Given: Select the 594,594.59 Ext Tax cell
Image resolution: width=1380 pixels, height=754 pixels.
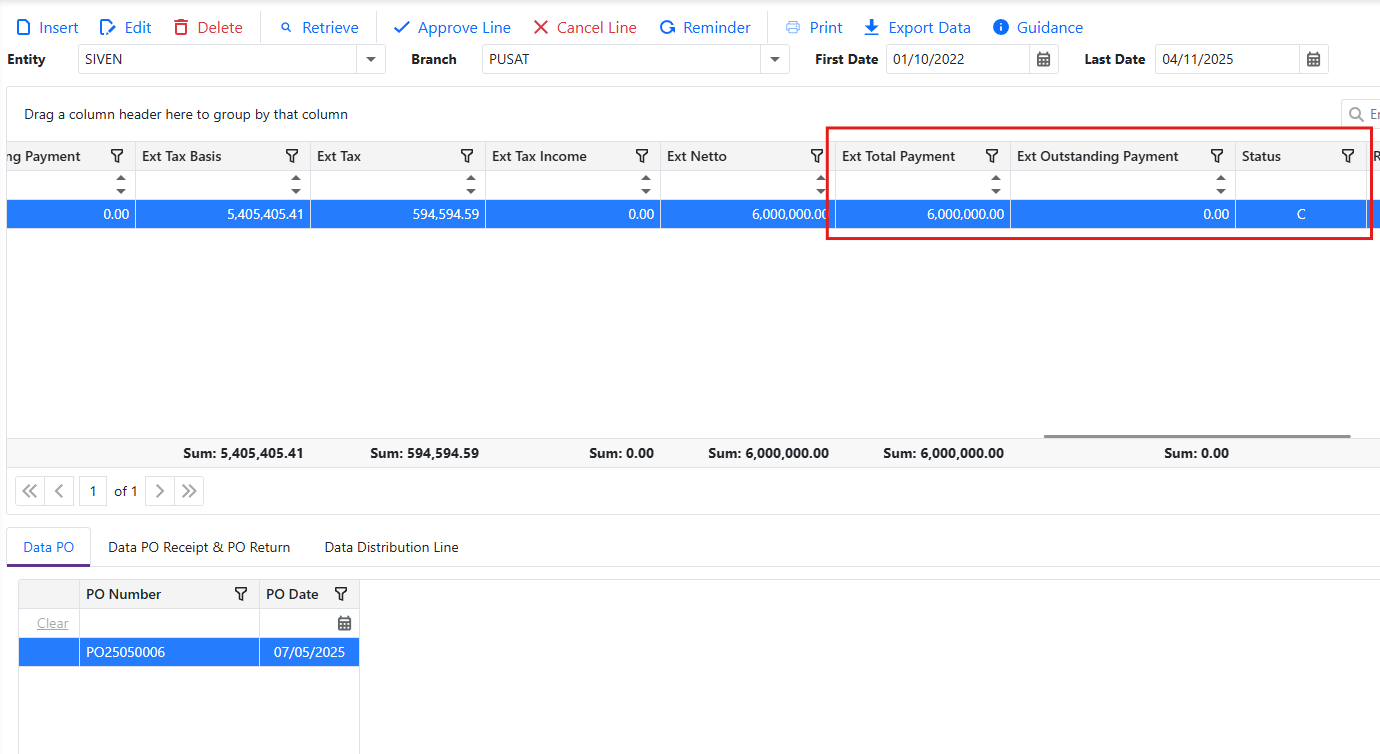Looking at the screenshot, I should pyautogui.click(x=398, y=214).
